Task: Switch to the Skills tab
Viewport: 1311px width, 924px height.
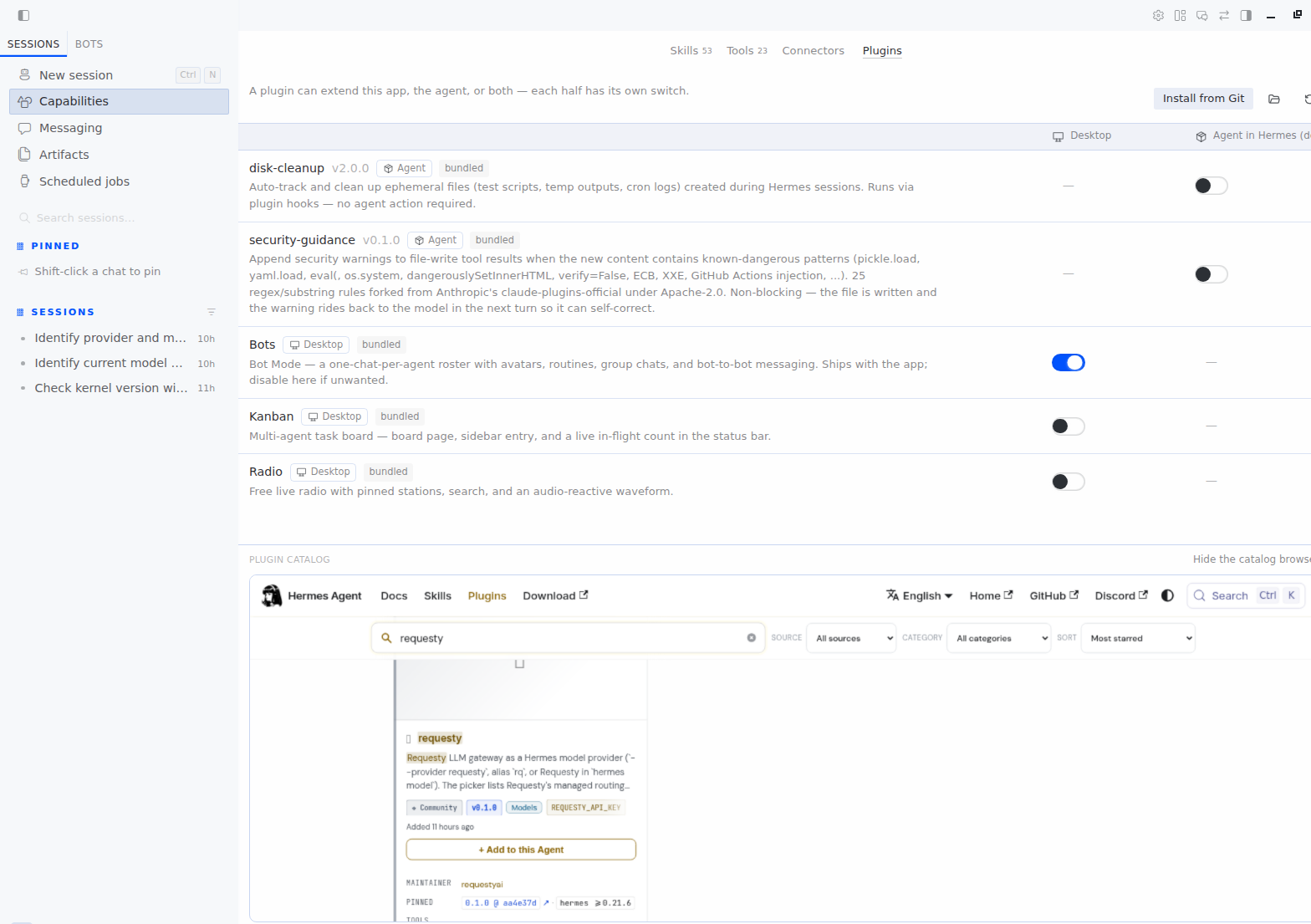Action: 691,51
